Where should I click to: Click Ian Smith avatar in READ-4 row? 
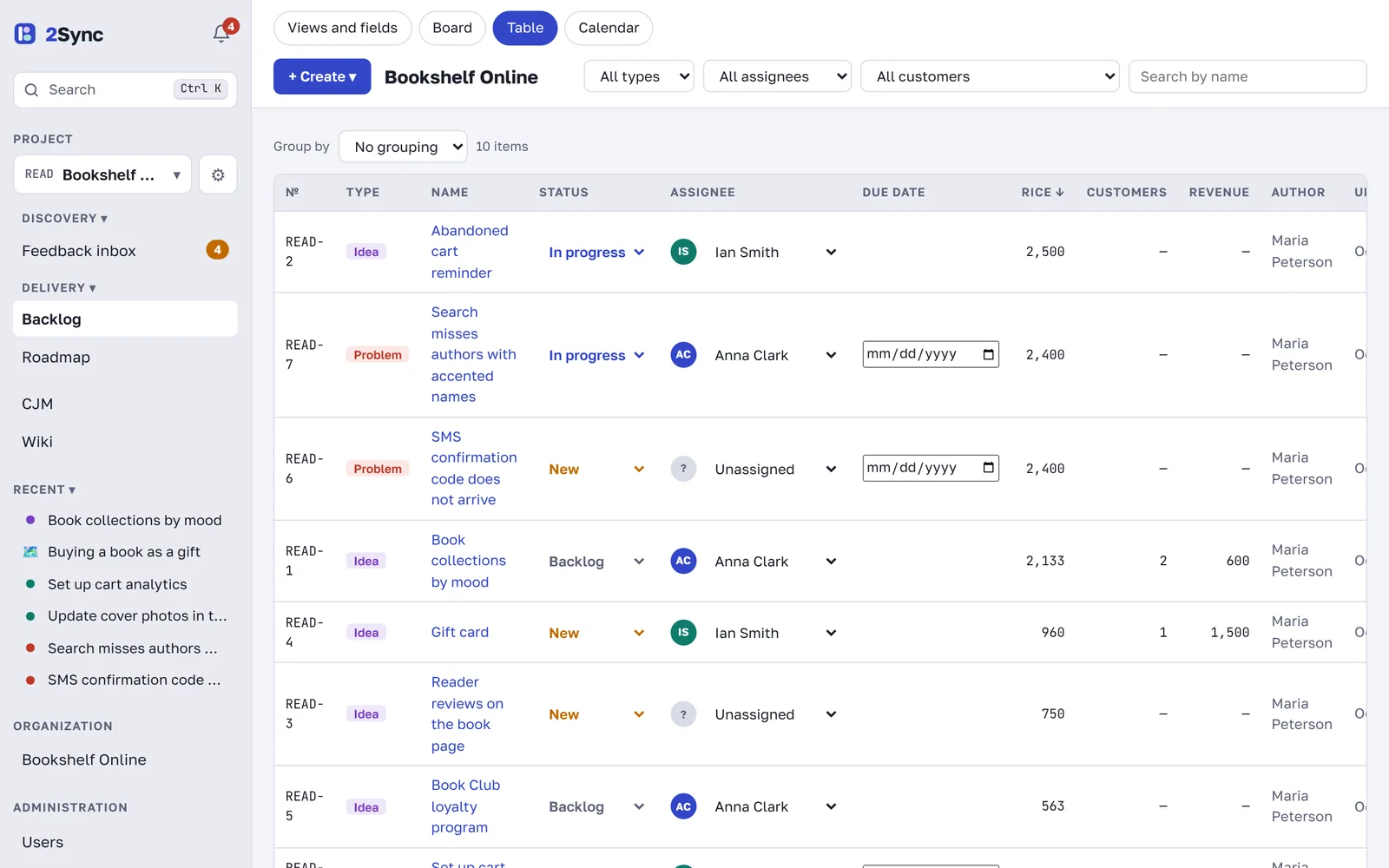(x=683, y=633)
